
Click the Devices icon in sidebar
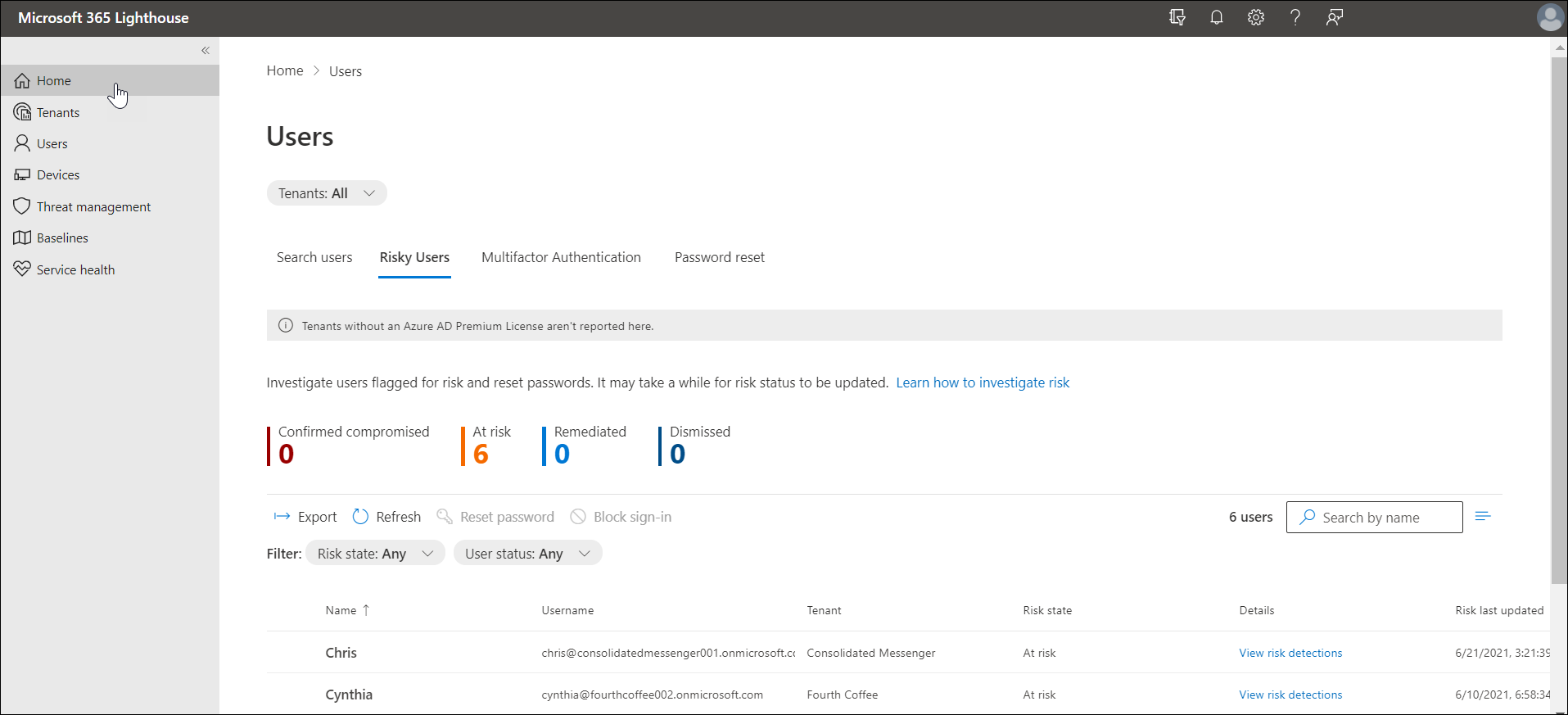(x=22, y=174)
